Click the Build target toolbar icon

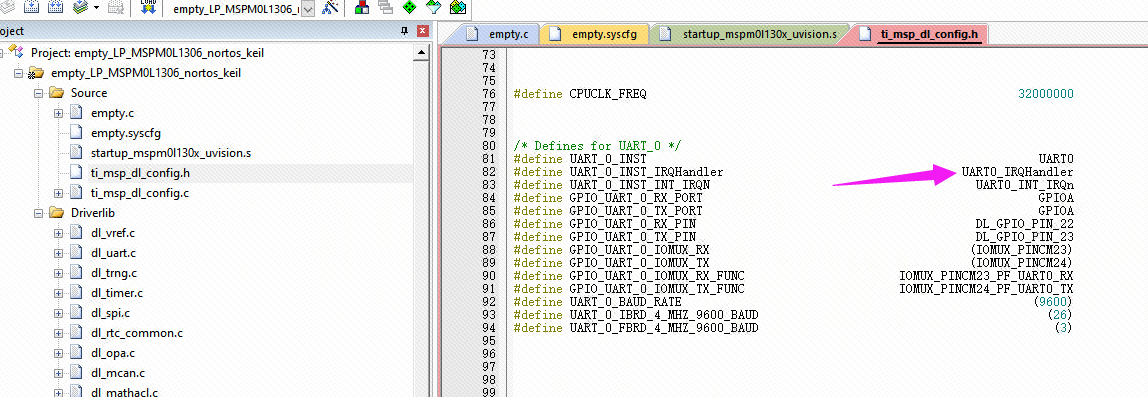31,7
